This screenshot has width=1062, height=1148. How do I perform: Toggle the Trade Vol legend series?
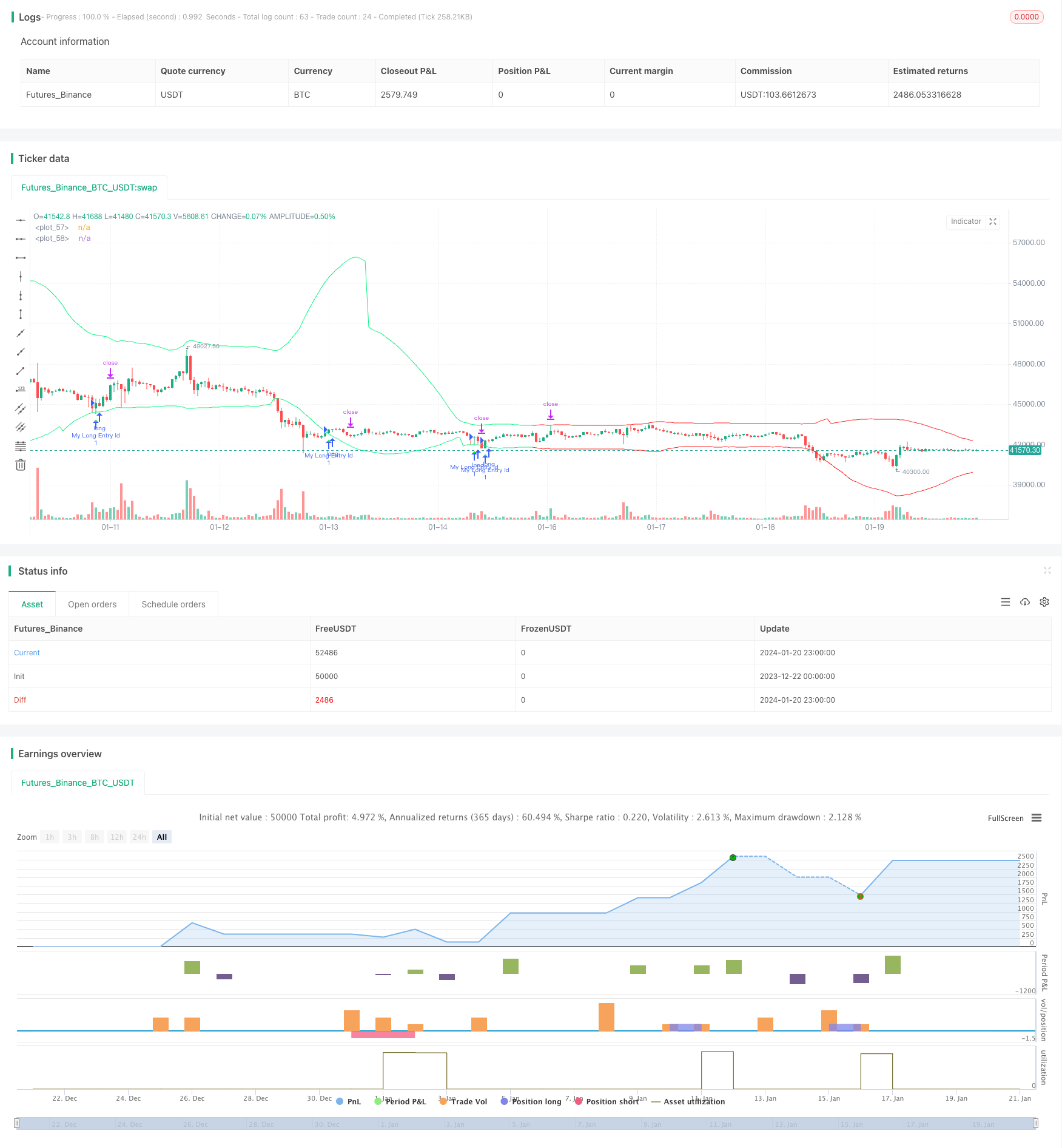(463, 1101)
